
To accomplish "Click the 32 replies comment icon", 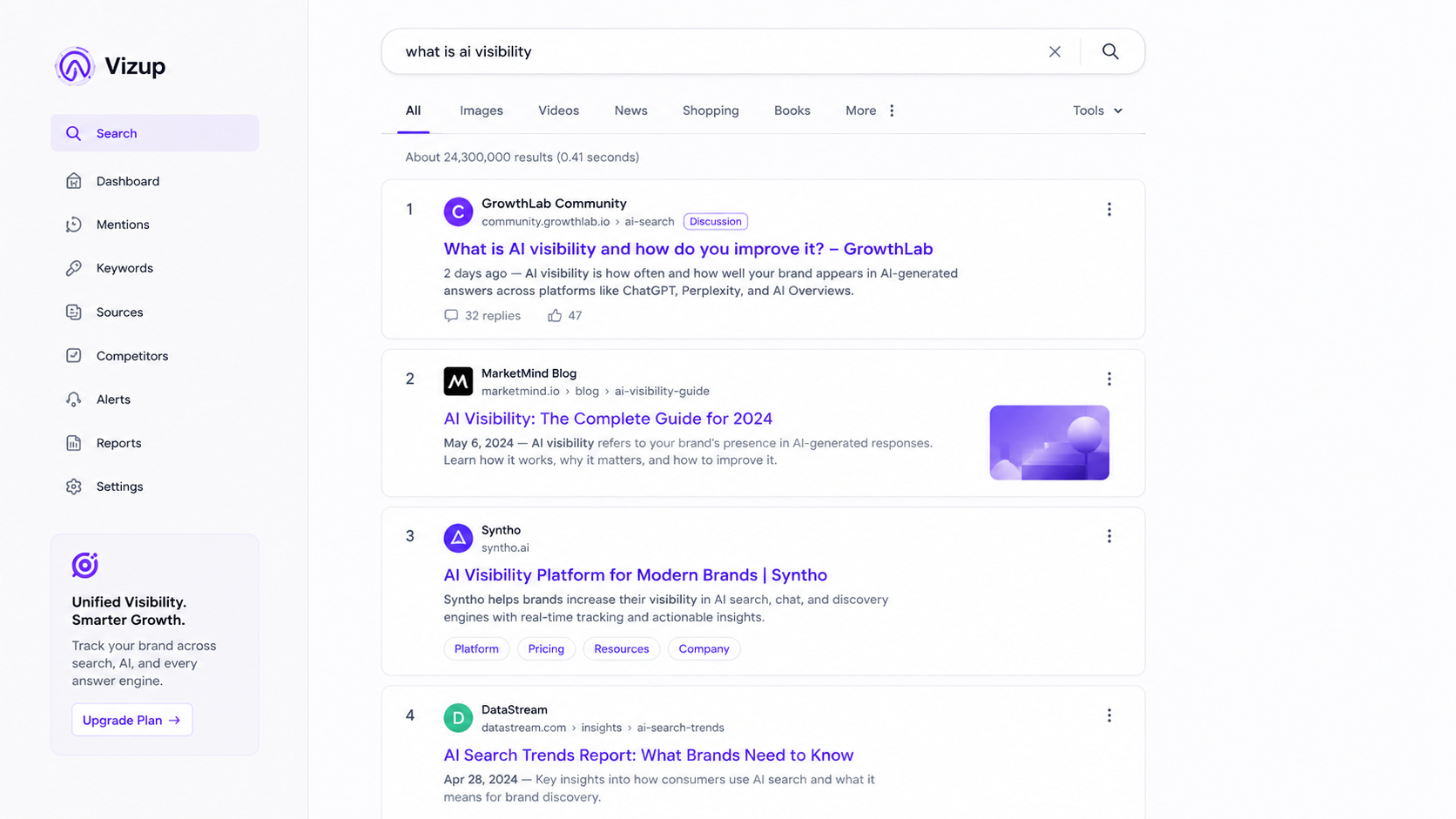I will (451, 316).
